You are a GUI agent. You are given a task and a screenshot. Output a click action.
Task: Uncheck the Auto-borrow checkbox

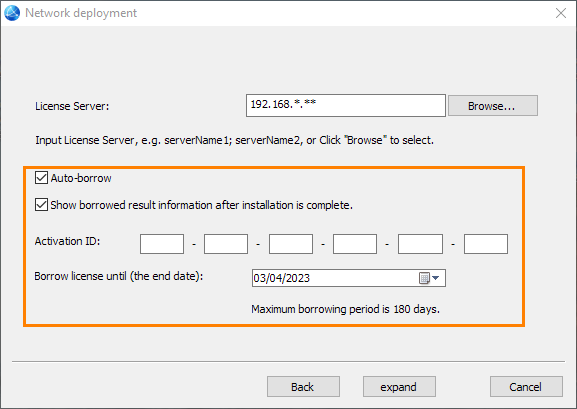(x=41, y=177)
